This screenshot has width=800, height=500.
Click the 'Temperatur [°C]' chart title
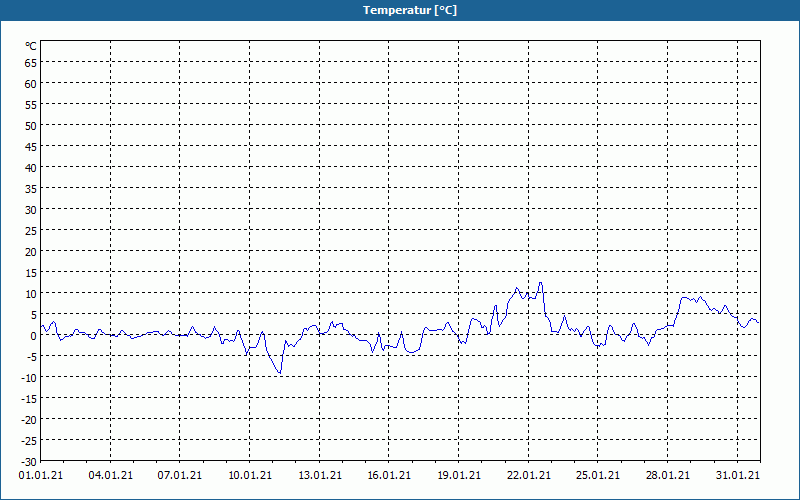pos(410,10)
